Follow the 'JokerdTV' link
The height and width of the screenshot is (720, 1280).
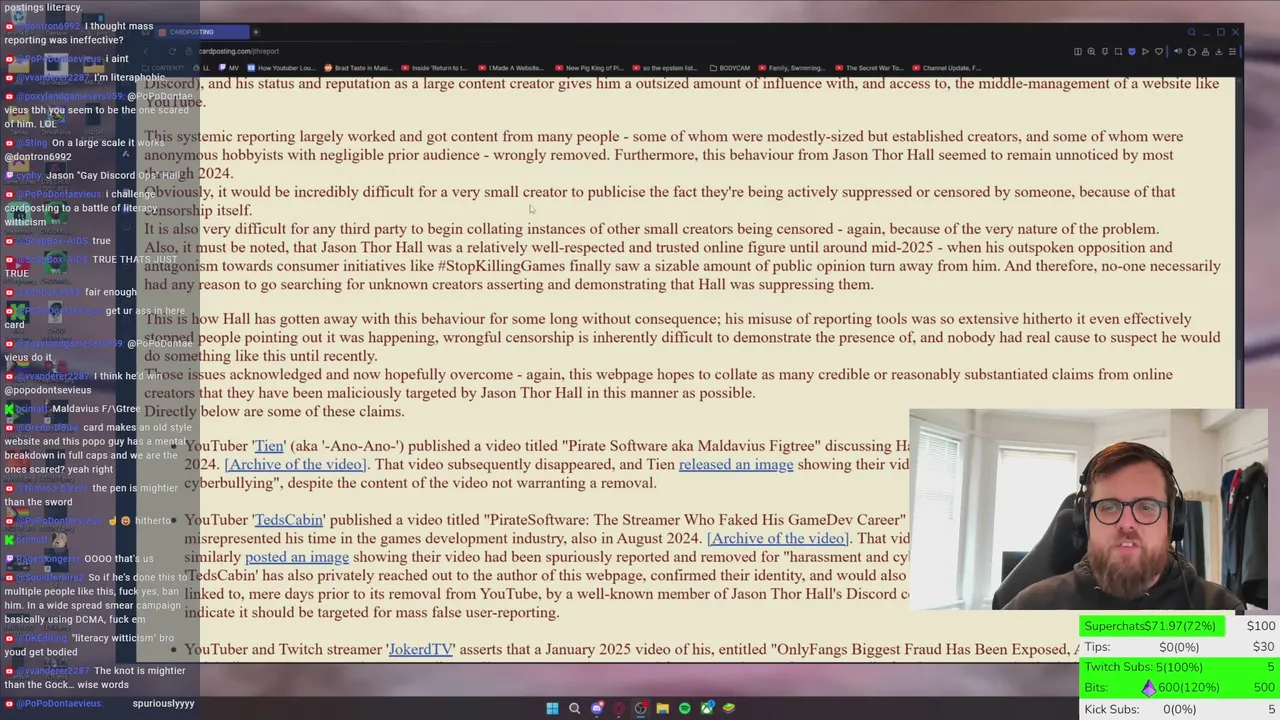(420, 650)
